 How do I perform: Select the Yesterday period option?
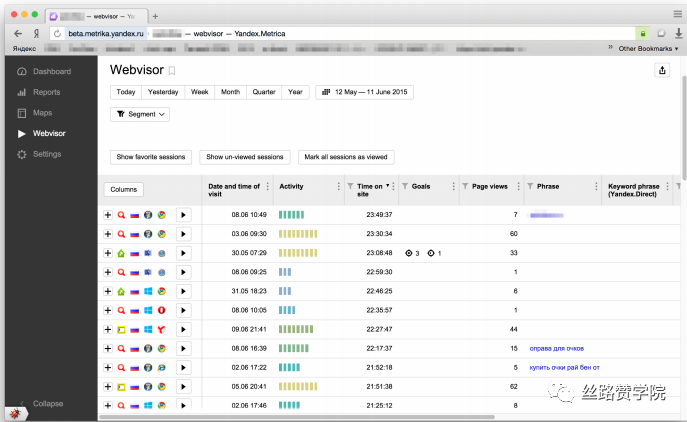pos(163,92)
